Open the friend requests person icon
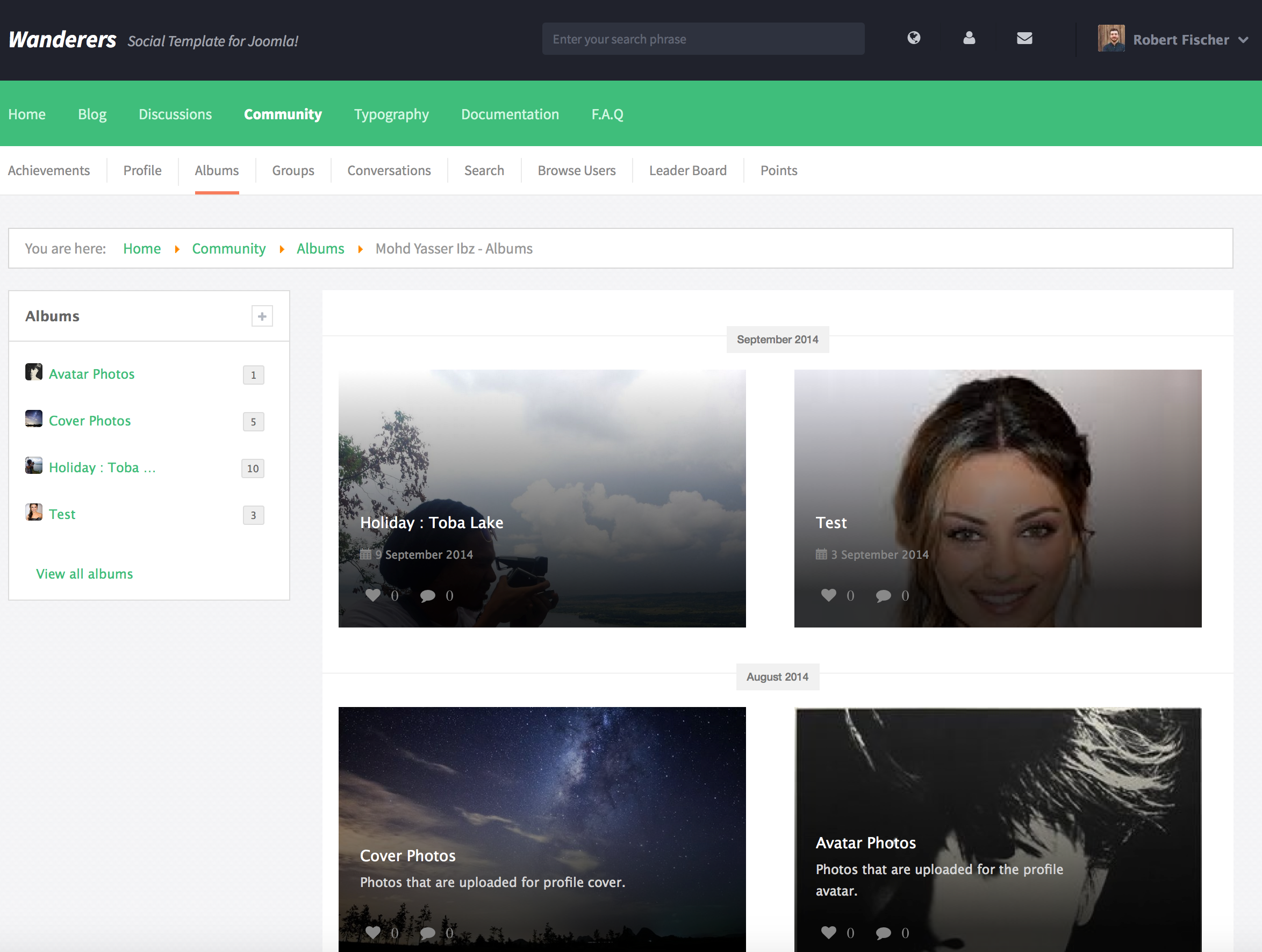Viewport: 1262px width, 952px height. click(969, 38)
